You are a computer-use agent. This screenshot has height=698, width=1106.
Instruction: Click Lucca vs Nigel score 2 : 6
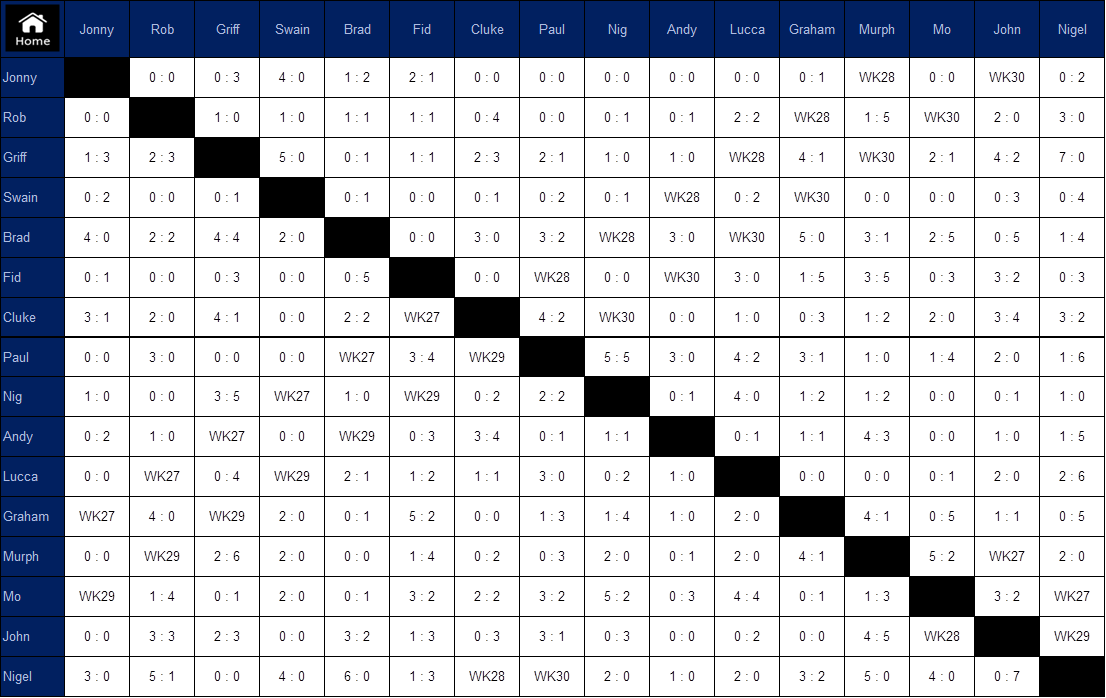(x=1072, y=477)
